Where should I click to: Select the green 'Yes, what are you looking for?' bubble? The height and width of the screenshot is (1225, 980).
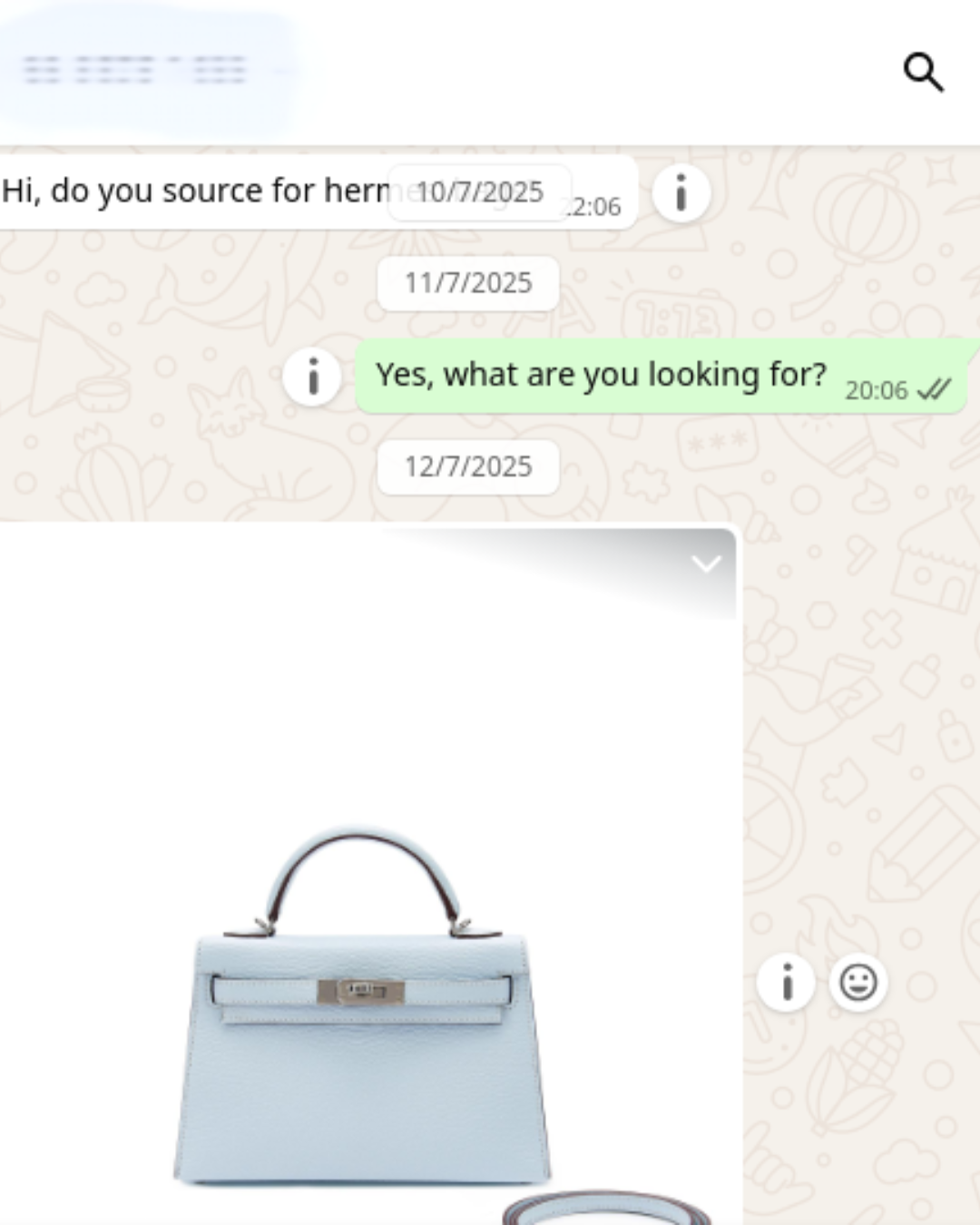click(662, 376)
